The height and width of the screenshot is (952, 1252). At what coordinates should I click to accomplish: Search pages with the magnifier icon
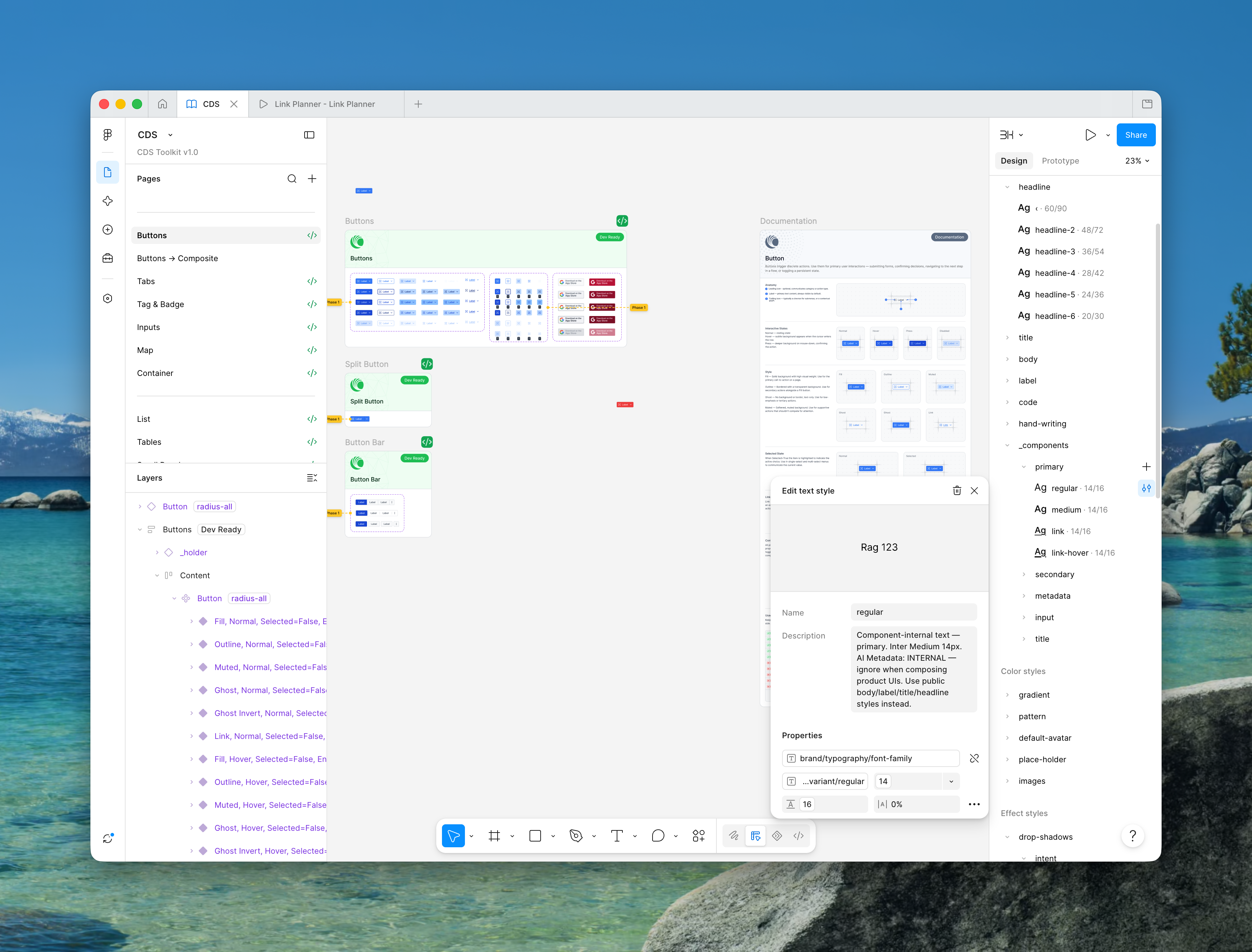292,179
